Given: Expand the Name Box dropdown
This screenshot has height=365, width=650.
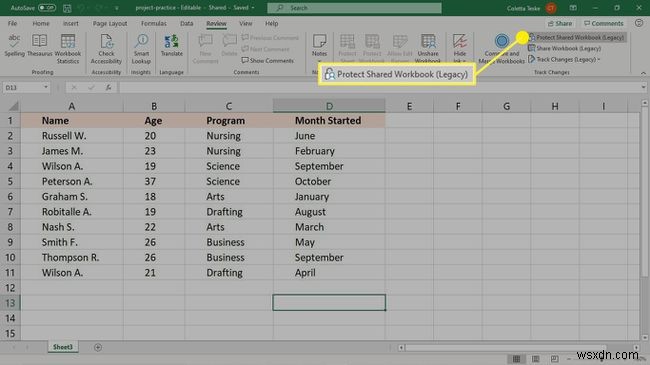Looking at the screenshot, I should click(x=46, y=88).
